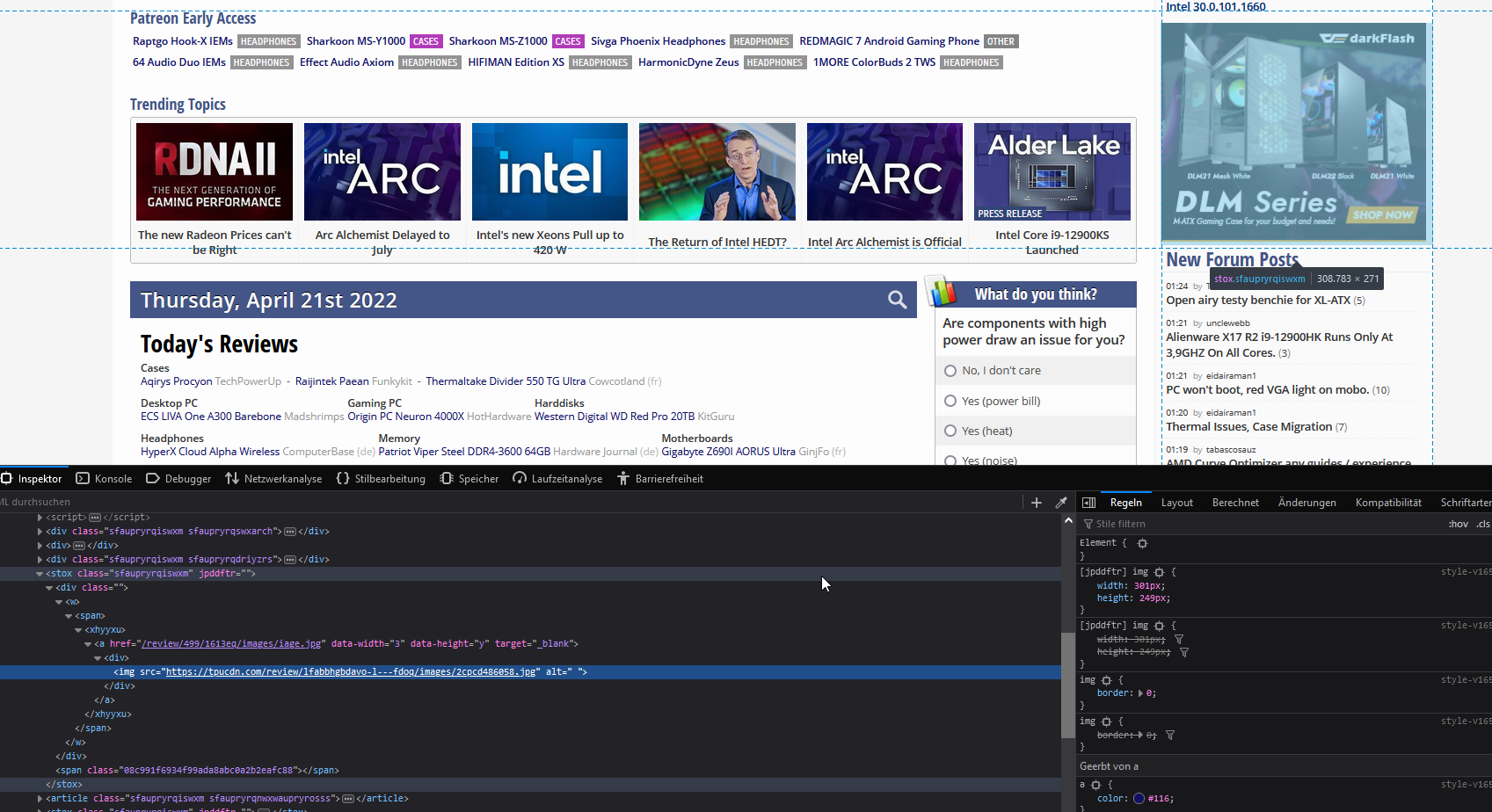Open HyperX Cloud Alpha Wireless review link
Image resolution: width=1492 pixels, height=812 pixels.
[210, 452]
